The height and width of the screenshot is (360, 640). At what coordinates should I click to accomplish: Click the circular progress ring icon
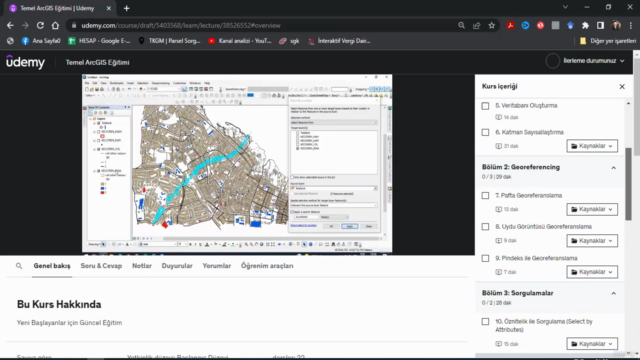click(x=552, y=61)
